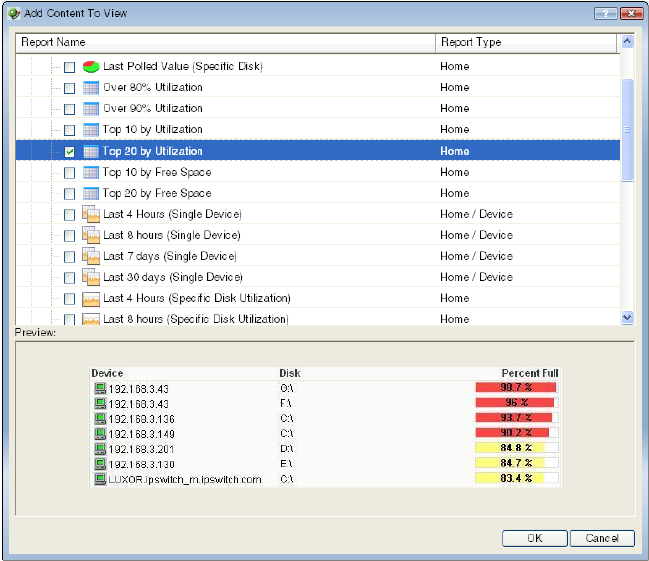Click the graph icon for Last 30 days (Single Device)
The width and height of the screenshot is (649, 561).
pyautogui.click(x=90, y=277)
